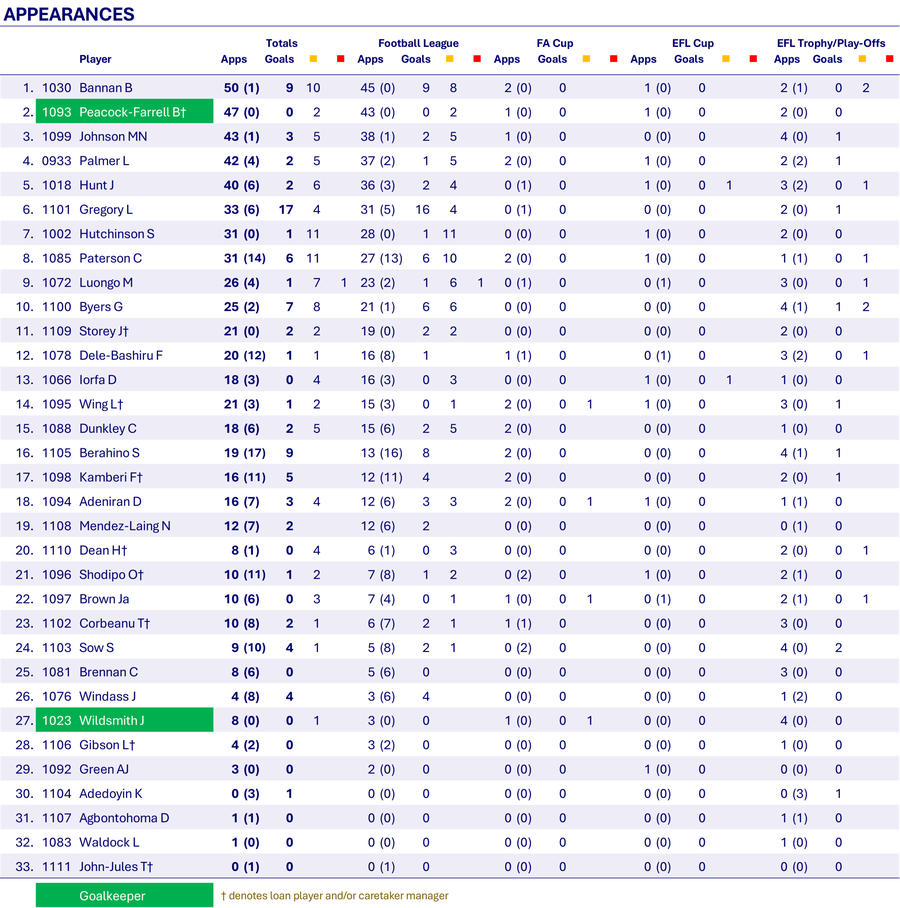Click the yellow card icon under FA Cup

586,59
